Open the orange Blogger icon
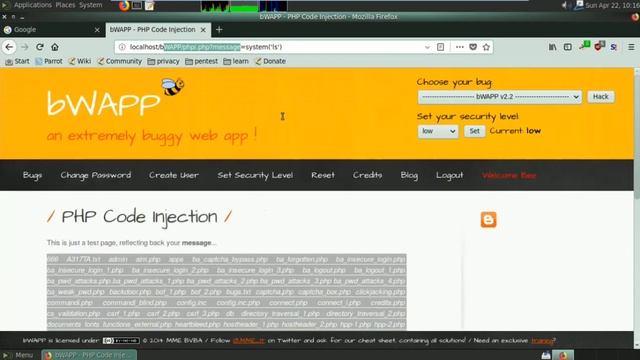Screen dimensions: 640x360 tap(488, 220)
